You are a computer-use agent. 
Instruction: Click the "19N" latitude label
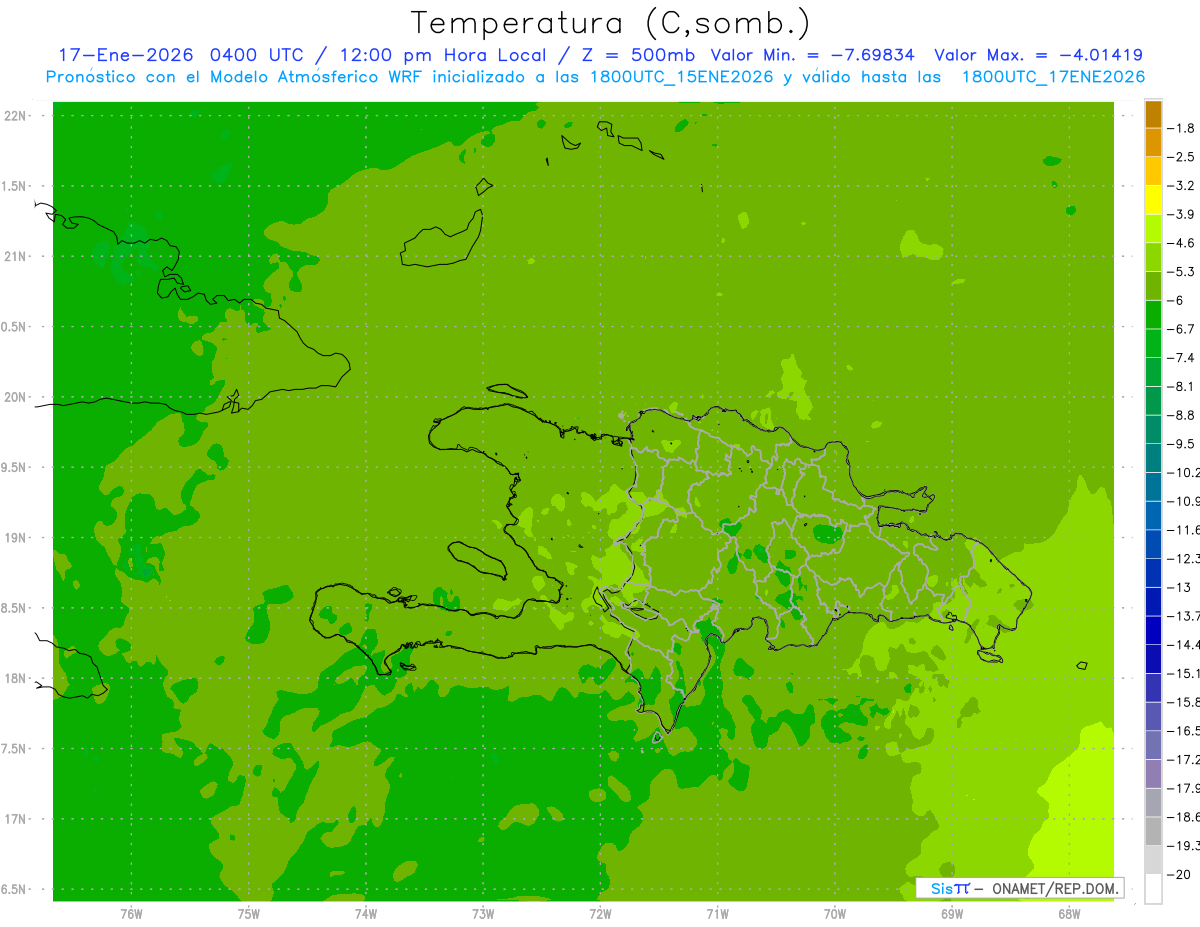14,538
